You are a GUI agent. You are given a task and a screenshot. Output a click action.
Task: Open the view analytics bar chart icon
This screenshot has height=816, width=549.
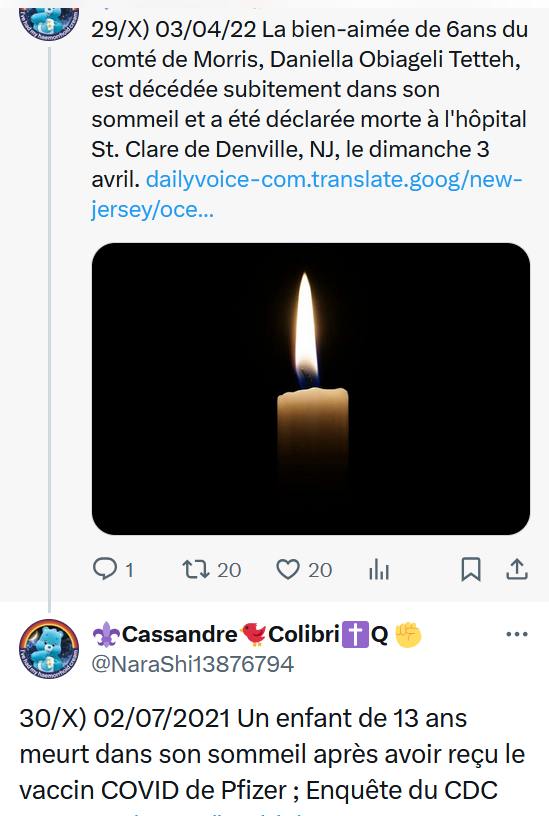(x=379, y=569)
